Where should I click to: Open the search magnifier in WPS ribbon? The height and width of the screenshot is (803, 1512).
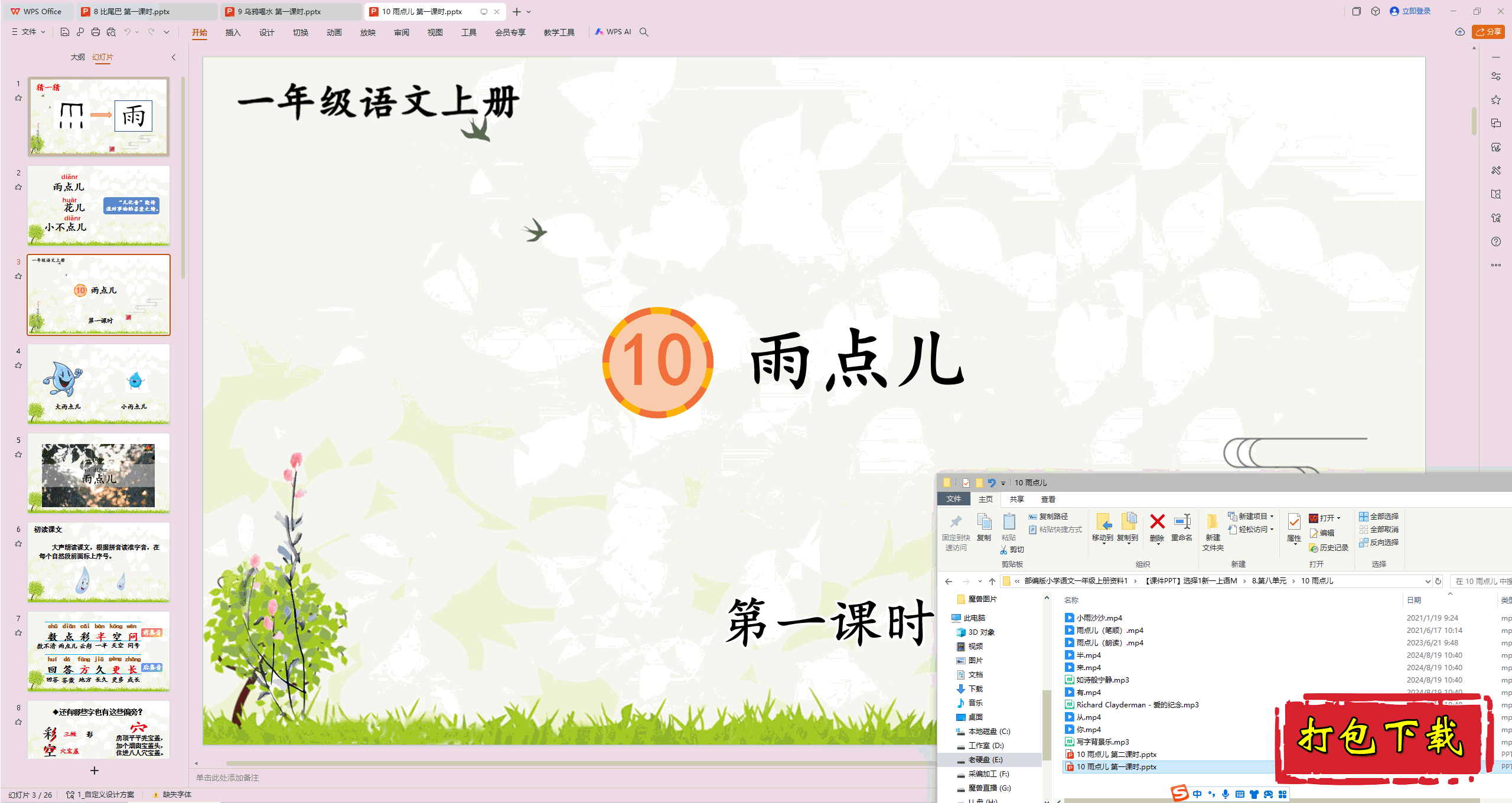[644, 32]
